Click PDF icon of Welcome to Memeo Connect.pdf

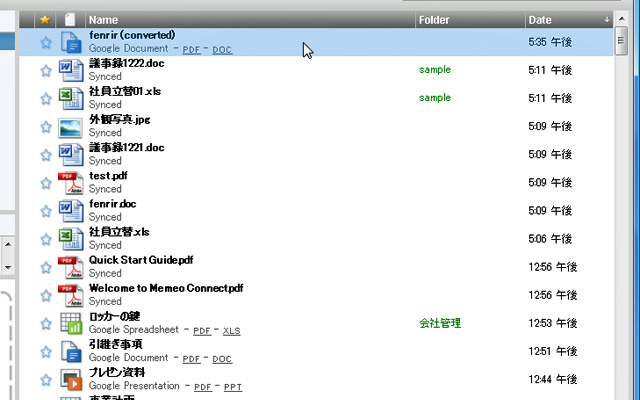[x=71, y=296]
